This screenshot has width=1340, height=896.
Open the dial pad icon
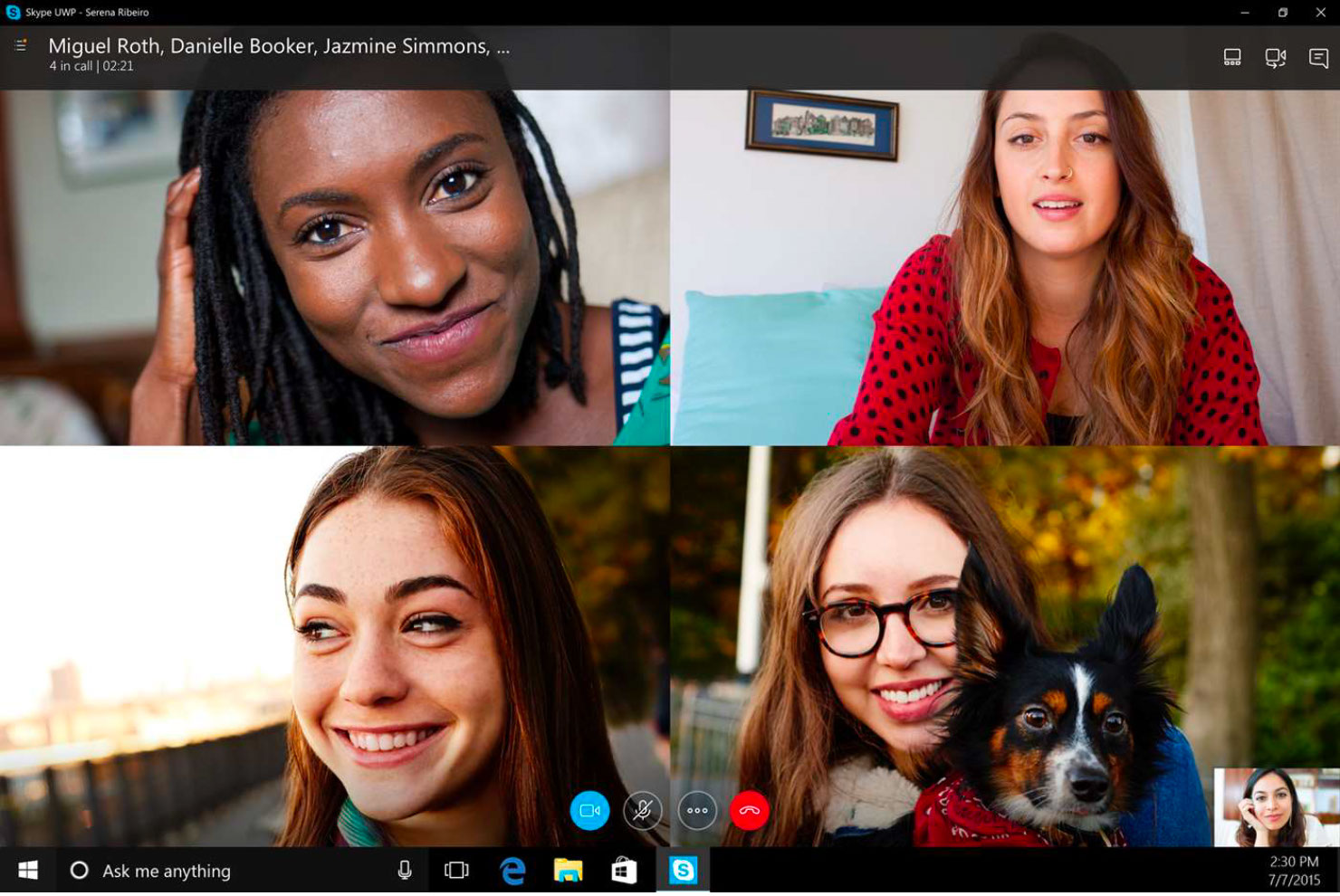(x=1231, y=56)
